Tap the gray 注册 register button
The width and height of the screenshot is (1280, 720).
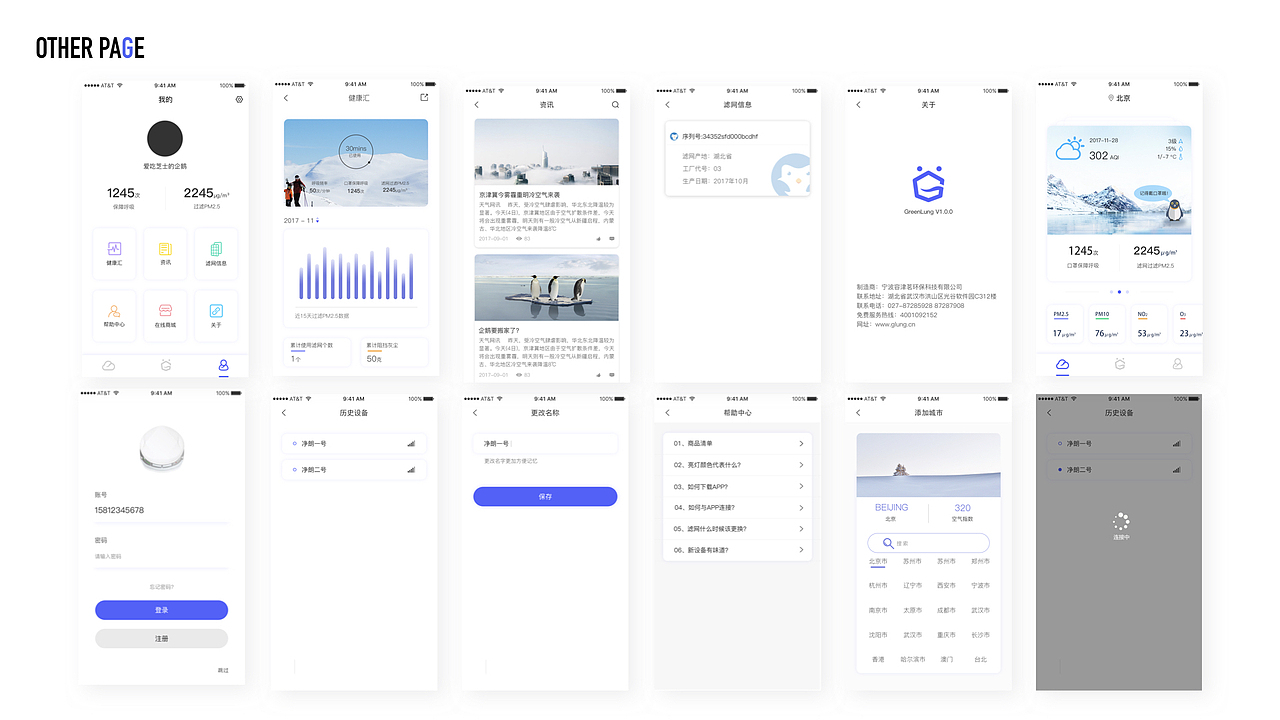161,638
